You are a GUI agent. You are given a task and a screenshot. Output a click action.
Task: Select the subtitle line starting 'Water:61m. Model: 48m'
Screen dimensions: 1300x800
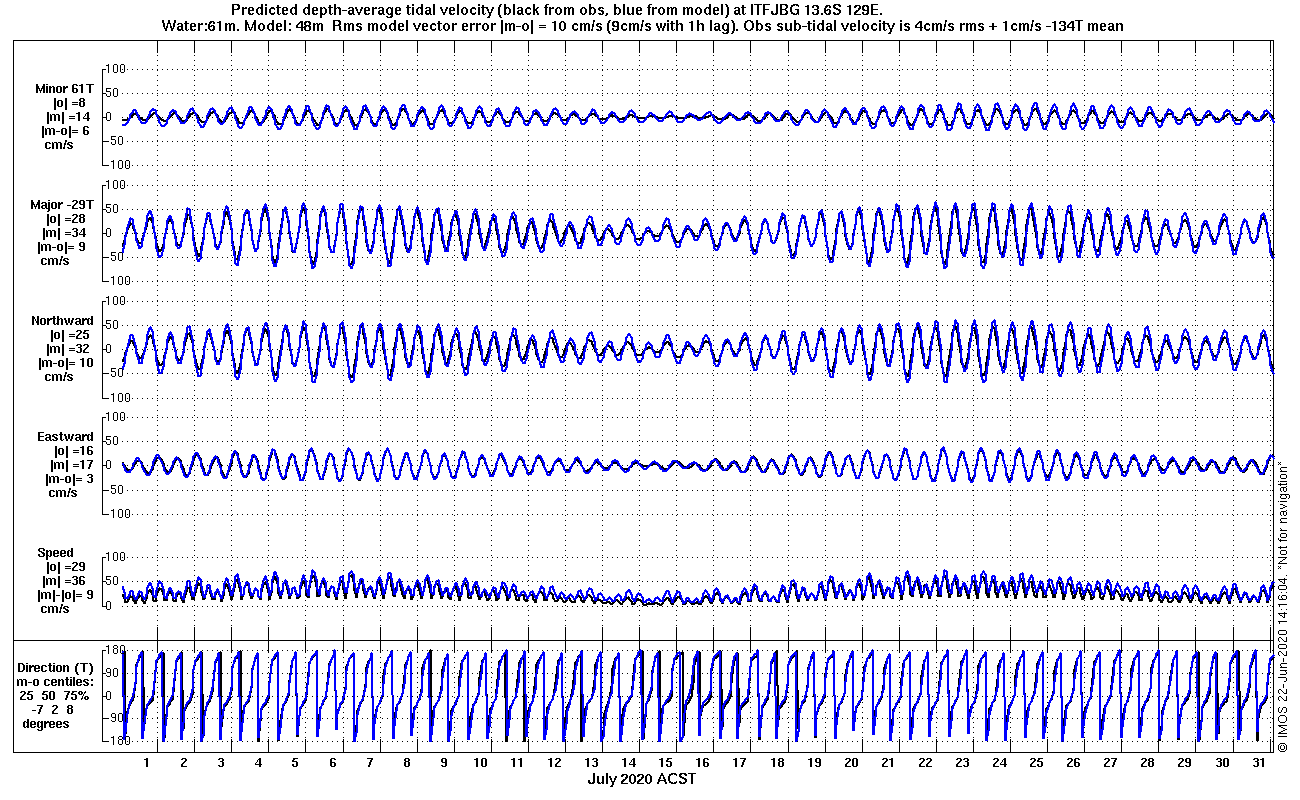(641, 25)
